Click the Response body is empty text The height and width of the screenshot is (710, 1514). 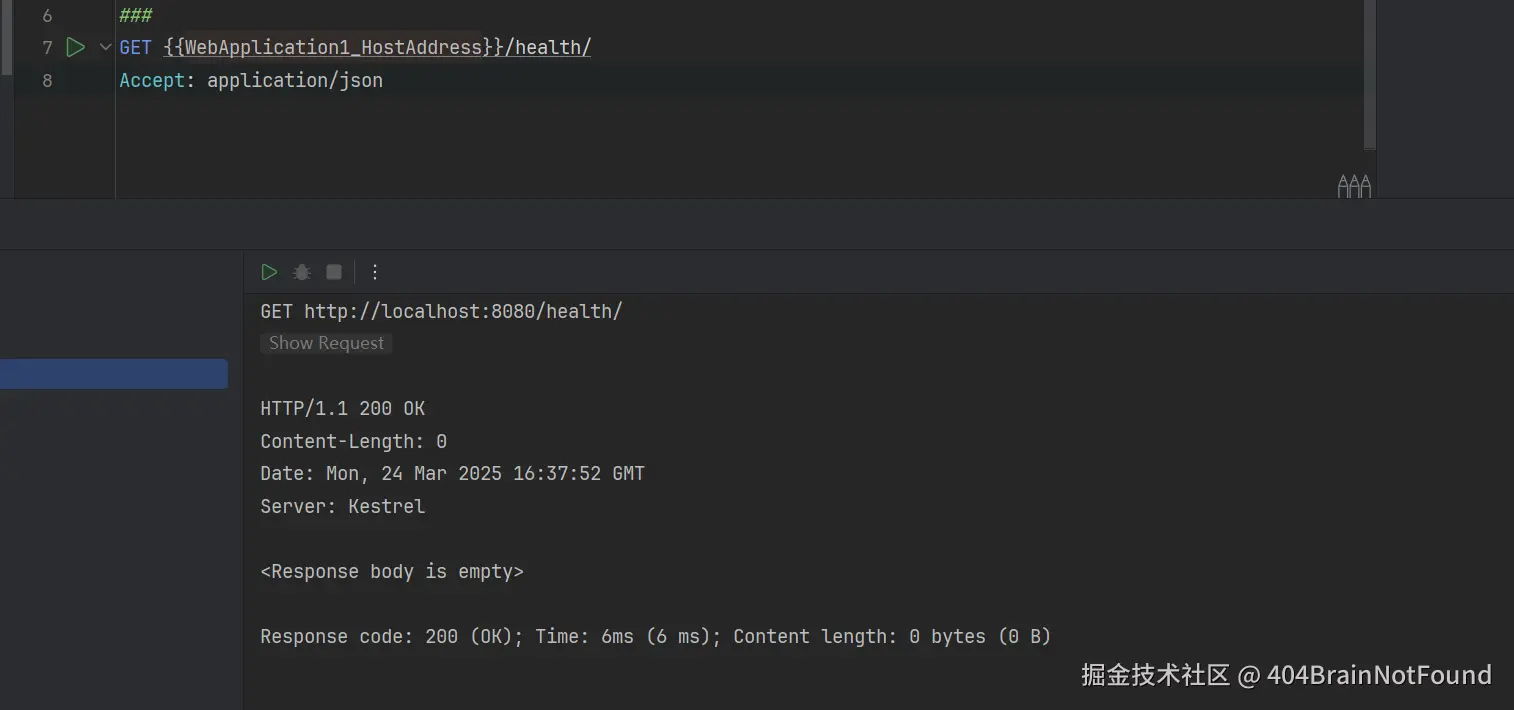(x=391, y=571)
